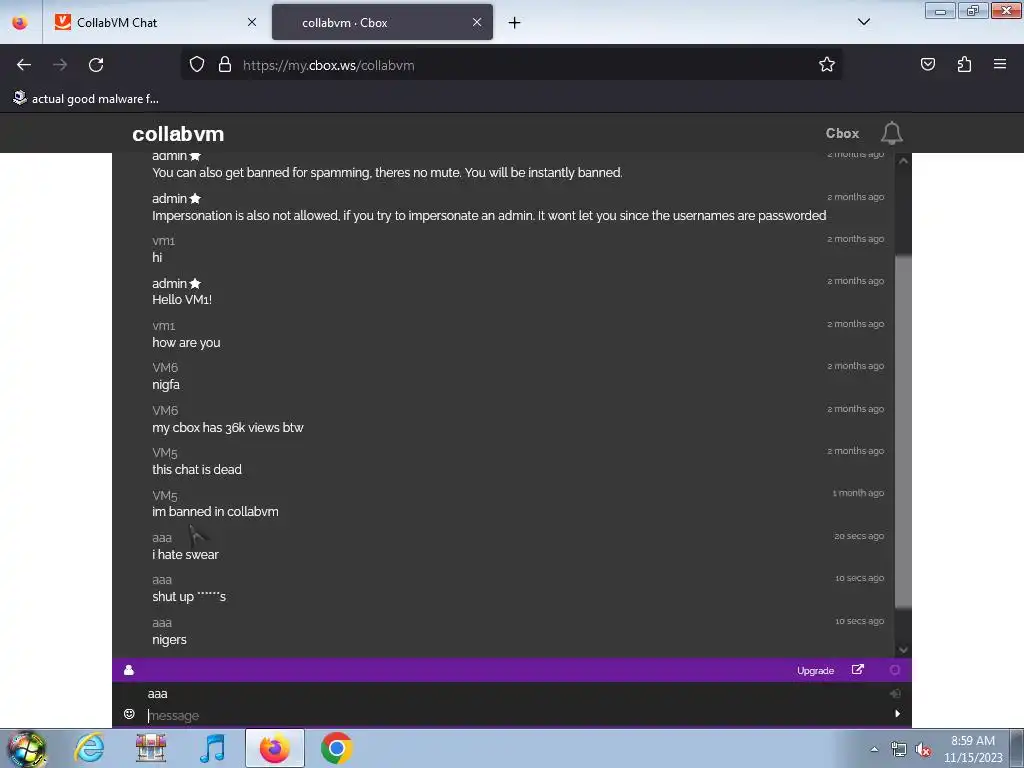Reload the page with the refresh icon

tap(96, 65)
